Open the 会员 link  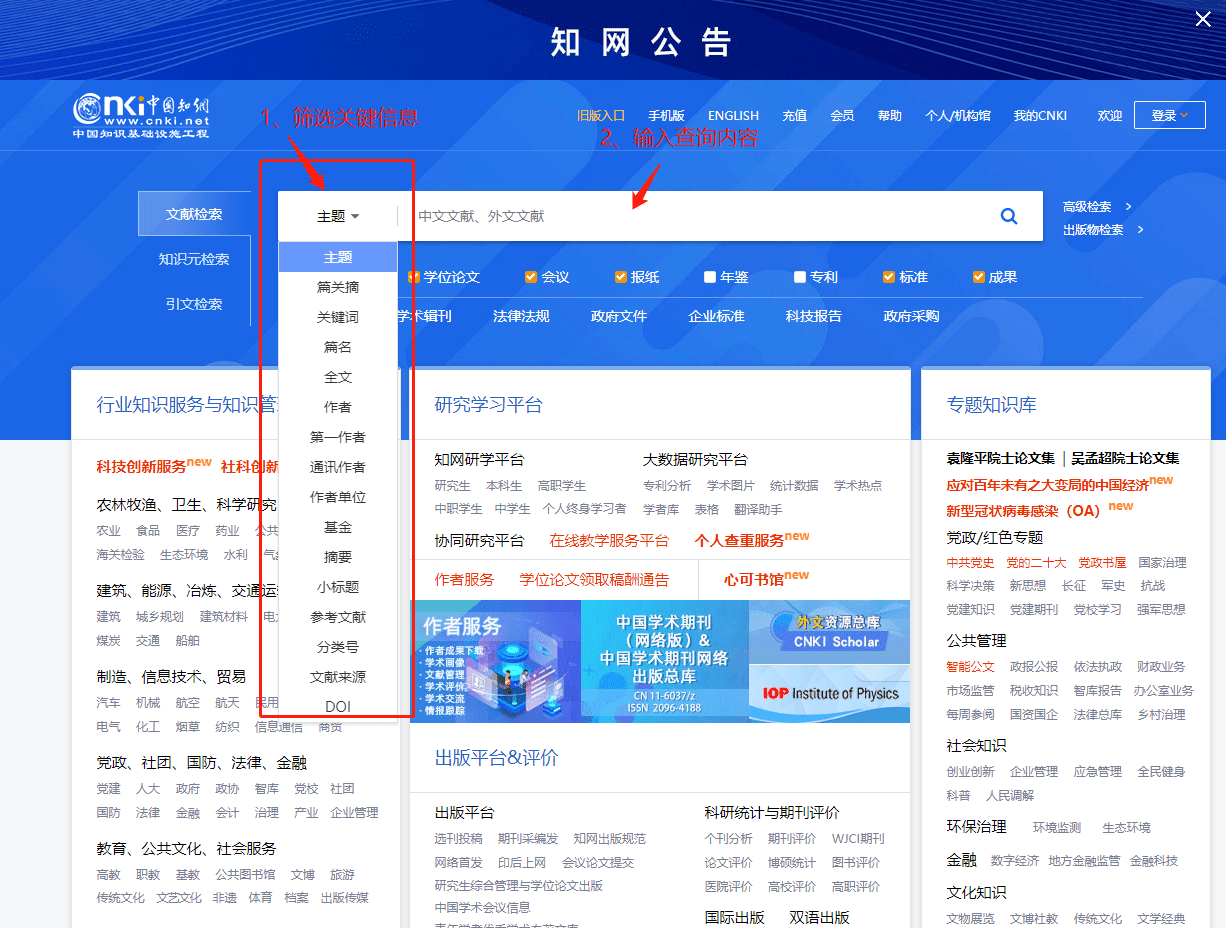point(842,116)
